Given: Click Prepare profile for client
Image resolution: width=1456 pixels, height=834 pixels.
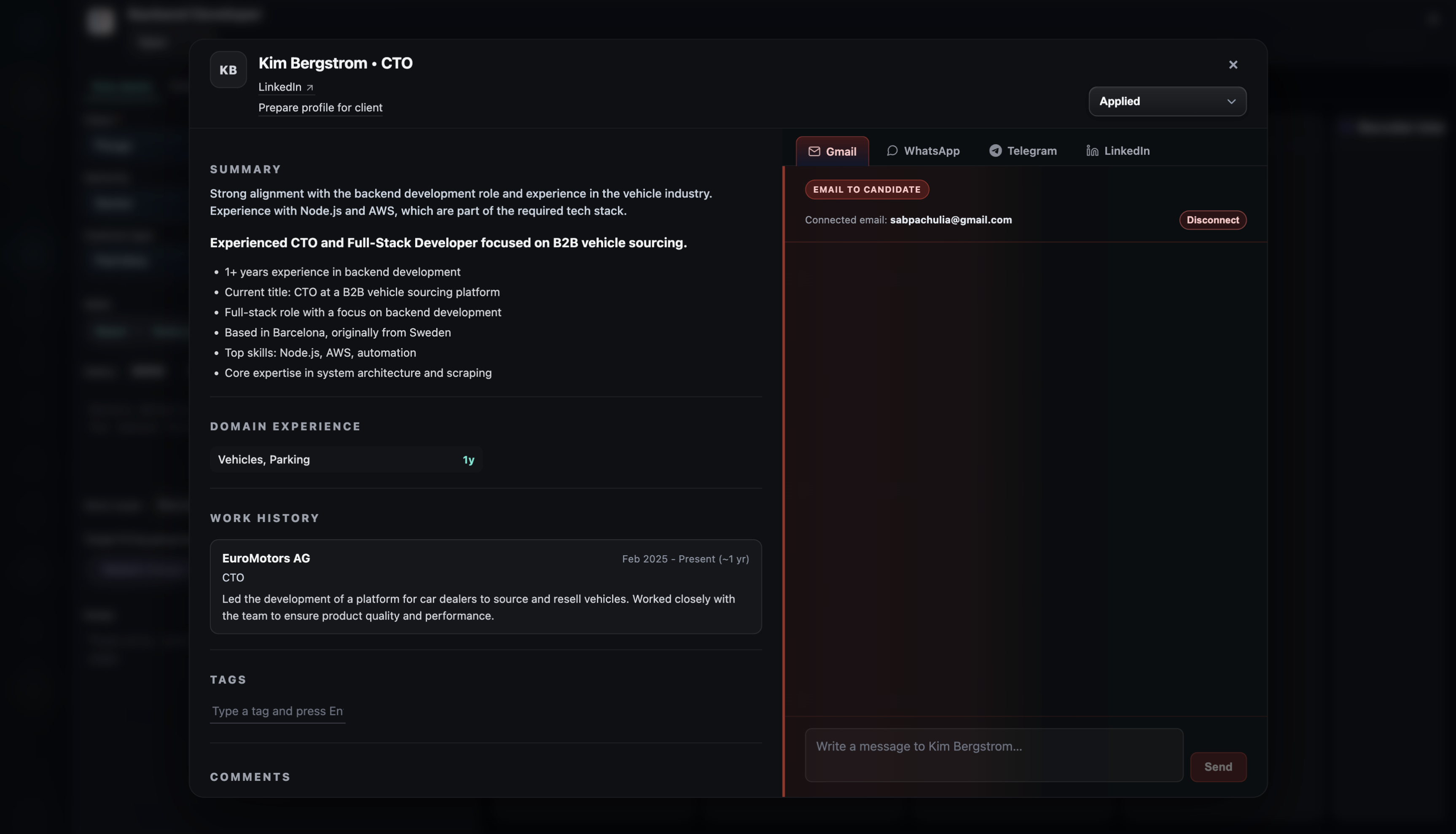Looking at the screenshot, I should point(320,108).
